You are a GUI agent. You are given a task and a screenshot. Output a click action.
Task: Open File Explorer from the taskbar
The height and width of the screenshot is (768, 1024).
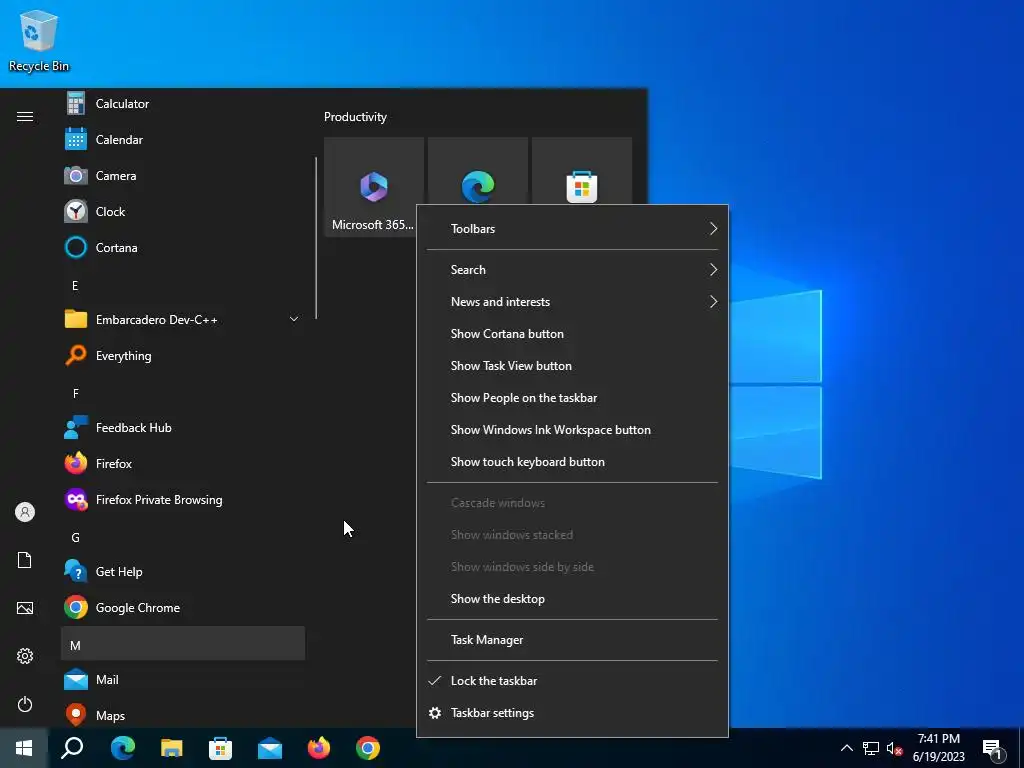pyautogui.click(x=172, y=748)
